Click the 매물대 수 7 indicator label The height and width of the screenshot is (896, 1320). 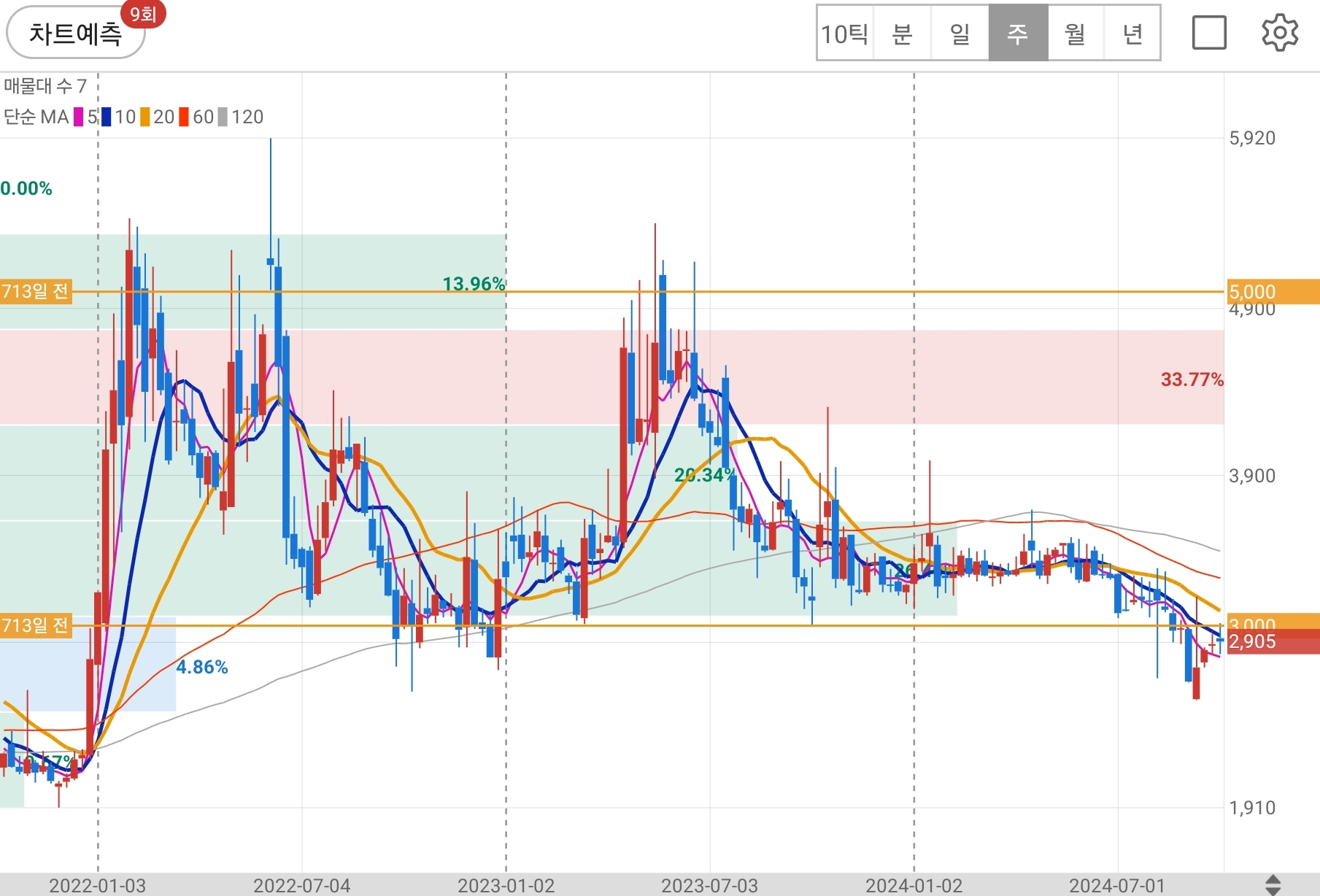[45, 86]
